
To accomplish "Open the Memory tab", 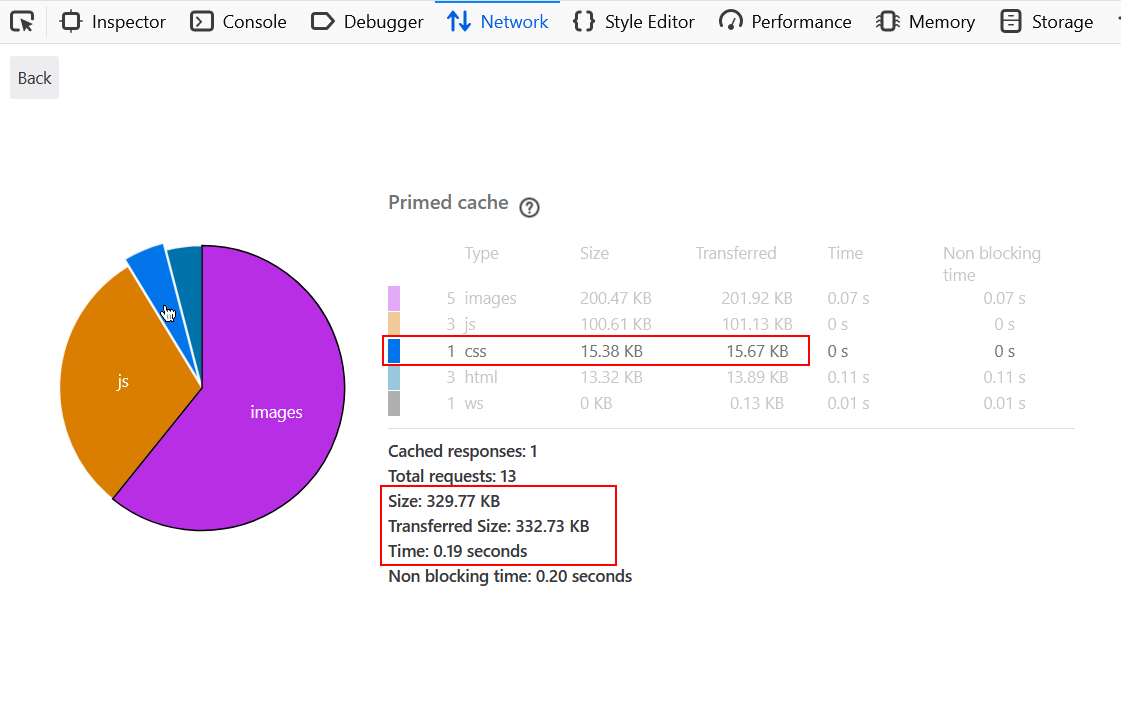I will pos(925,21).
